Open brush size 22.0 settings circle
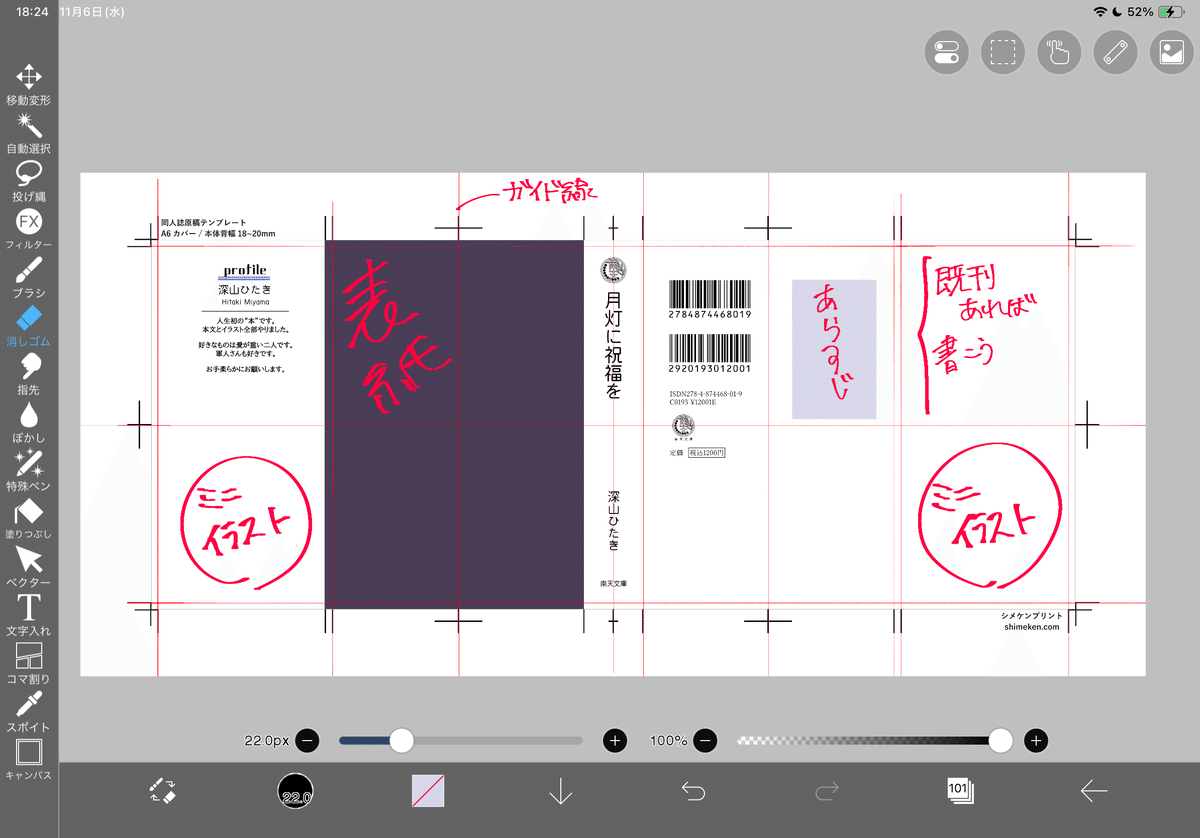This screenshot has height=838, width=1200. tap(296, 791)
